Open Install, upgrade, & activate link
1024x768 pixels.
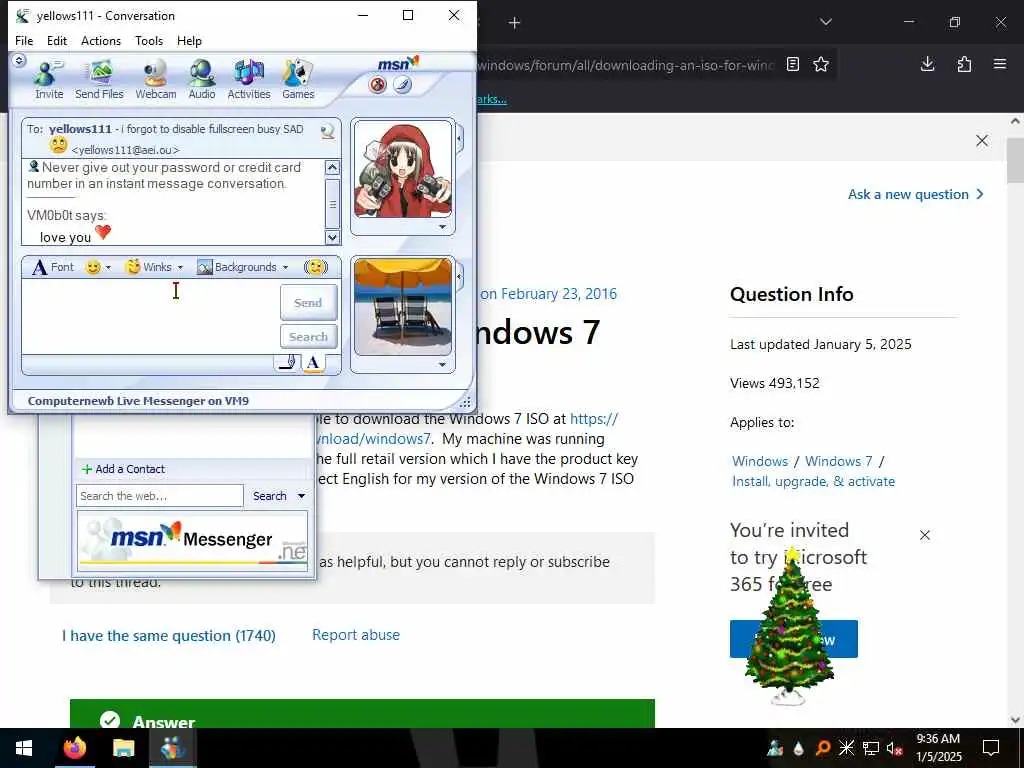(813, 481)
